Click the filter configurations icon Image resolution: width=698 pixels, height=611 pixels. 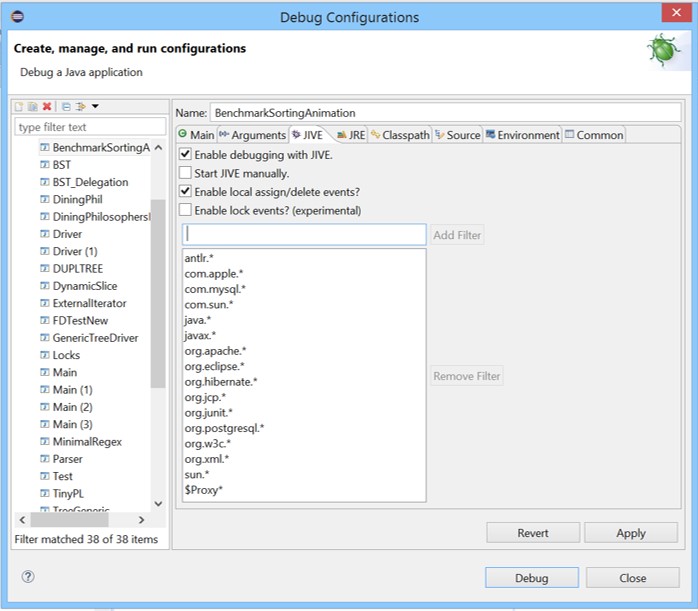click(x=80, y=106)
